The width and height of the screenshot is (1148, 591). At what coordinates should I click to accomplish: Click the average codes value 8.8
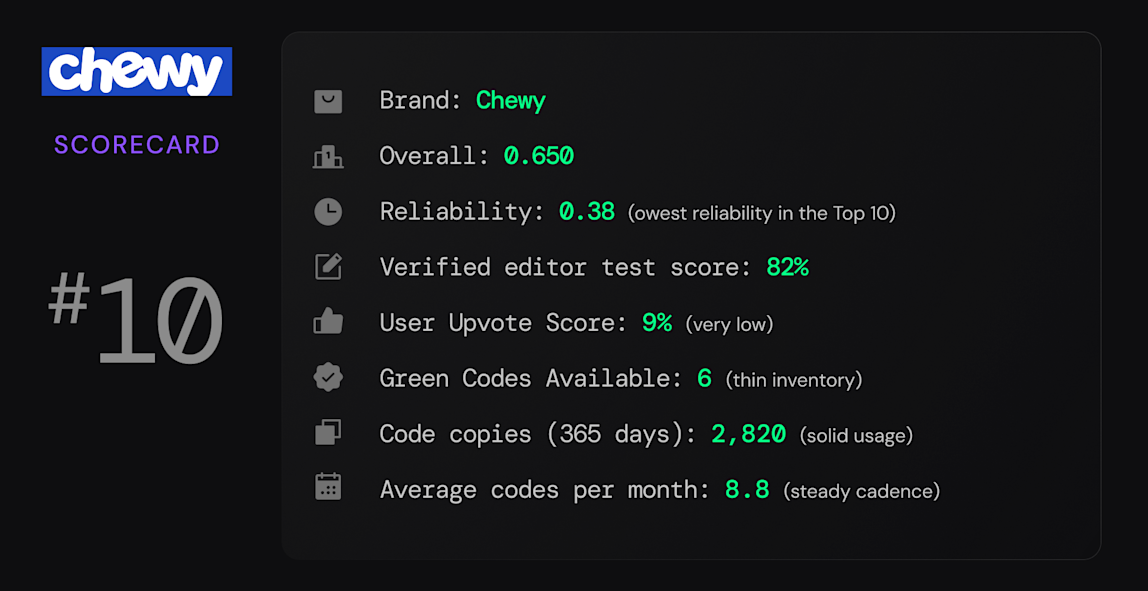[747, 489]
